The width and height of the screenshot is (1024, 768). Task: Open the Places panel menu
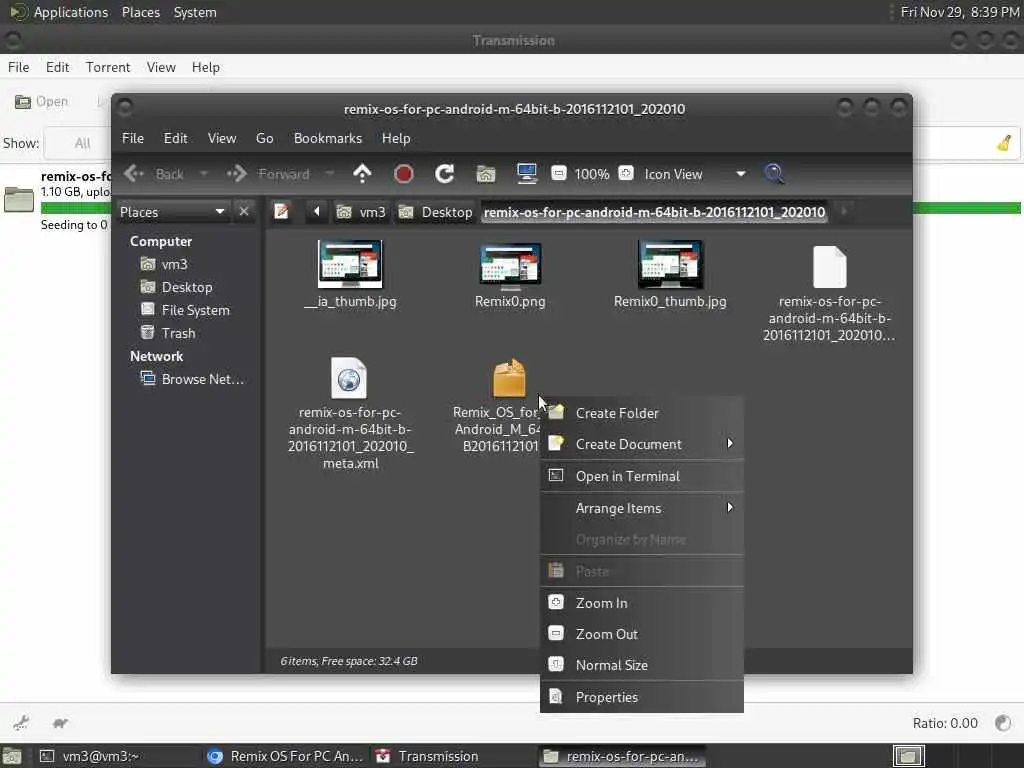[x=140, y=12]
